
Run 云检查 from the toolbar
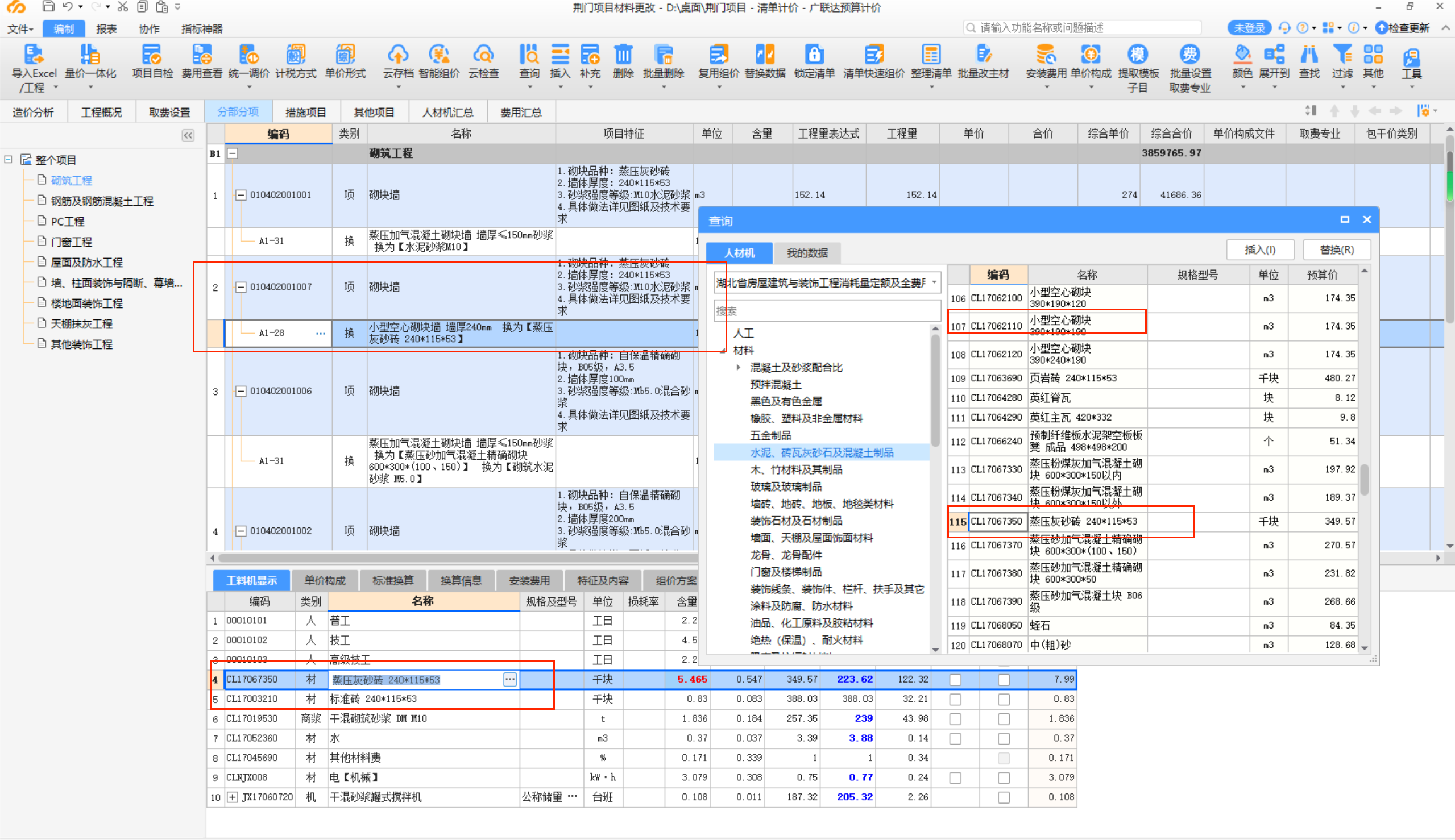483,63
